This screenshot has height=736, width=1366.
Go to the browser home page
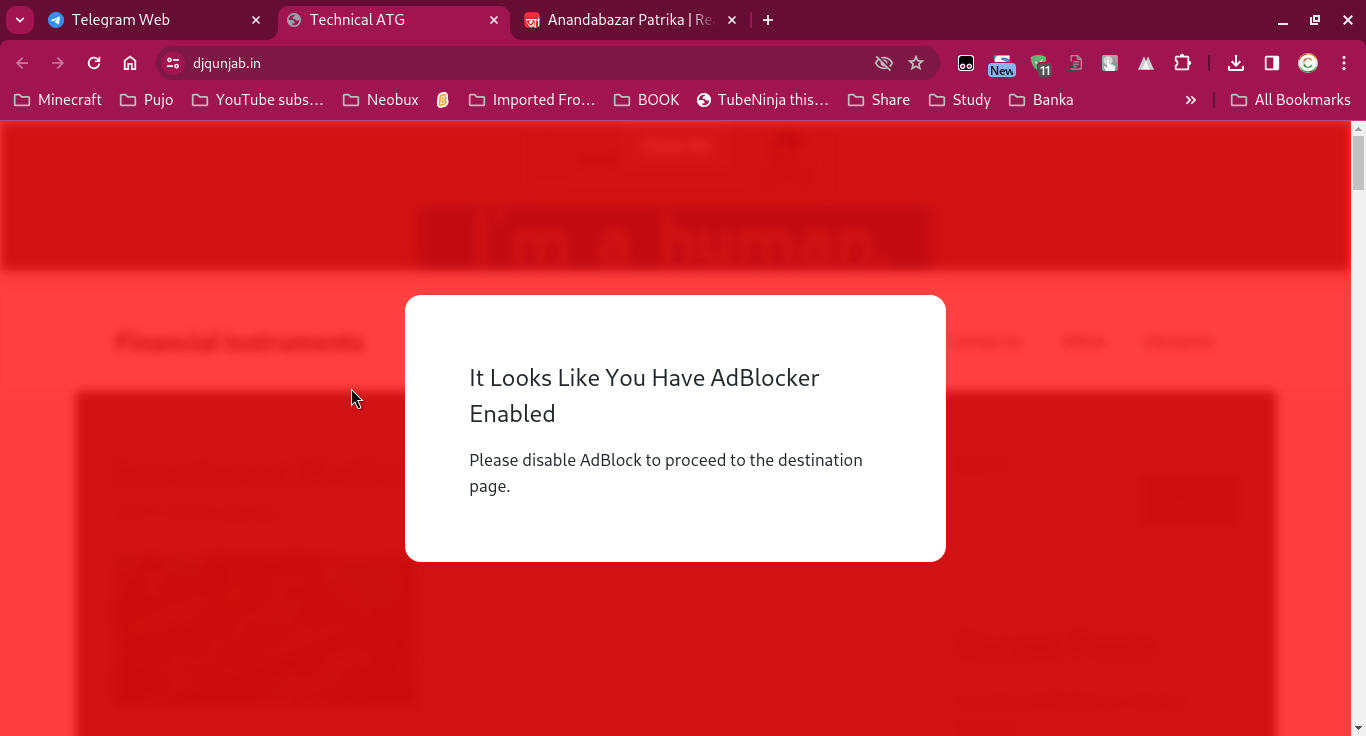pos(130,63)
